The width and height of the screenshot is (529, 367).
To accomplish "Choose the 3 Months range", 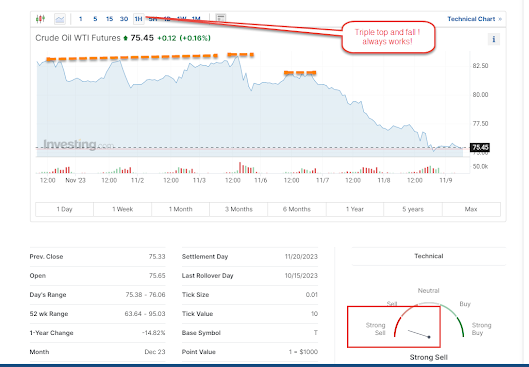I will 239,209.
